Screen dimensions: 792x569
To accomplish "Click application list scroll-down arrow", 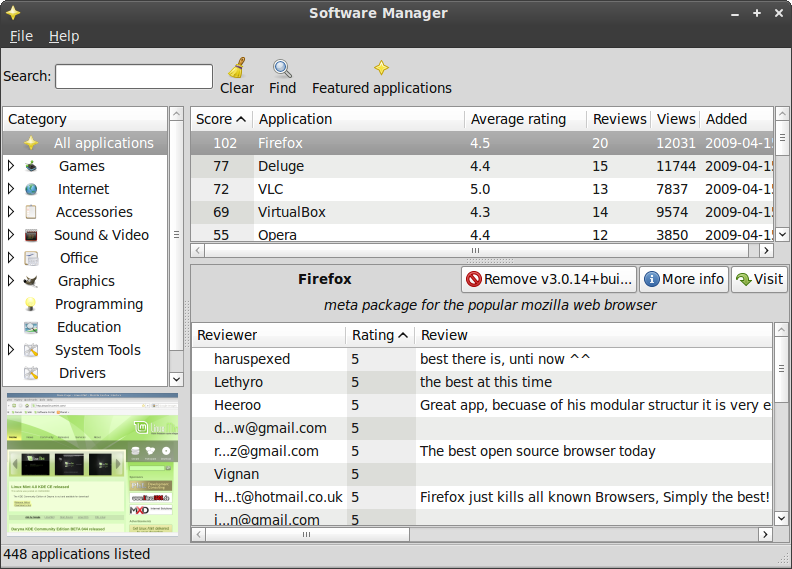I will click(782, 234).
